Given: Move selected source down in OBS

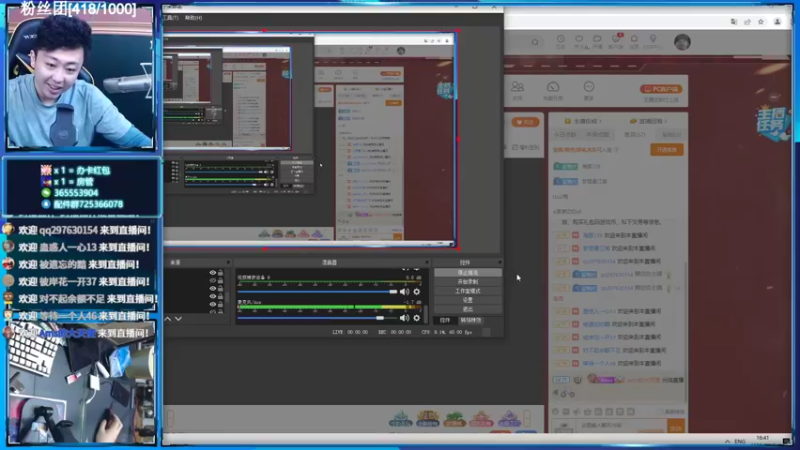Looking at the screenshot, I should coord(178,318).
